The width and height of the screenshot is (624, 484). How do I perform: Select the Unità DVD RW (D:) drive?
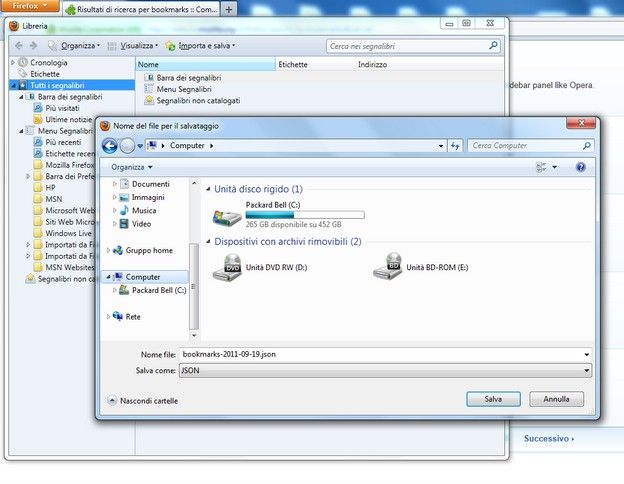[x=260, y=267]
